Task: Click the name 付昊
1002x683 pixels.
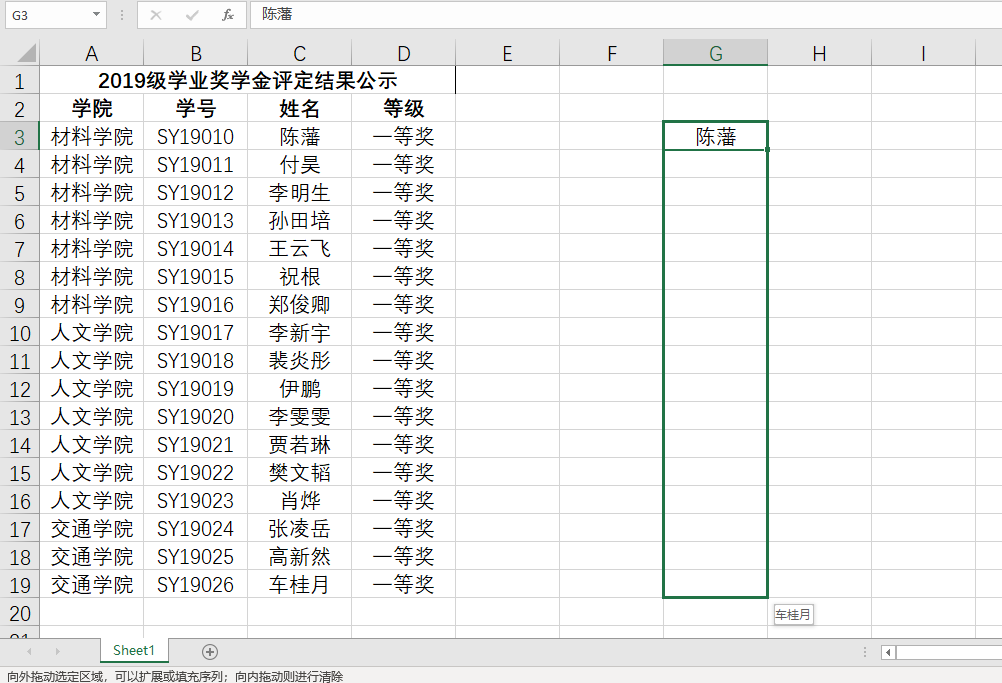Action: click(x=299, y=165)
